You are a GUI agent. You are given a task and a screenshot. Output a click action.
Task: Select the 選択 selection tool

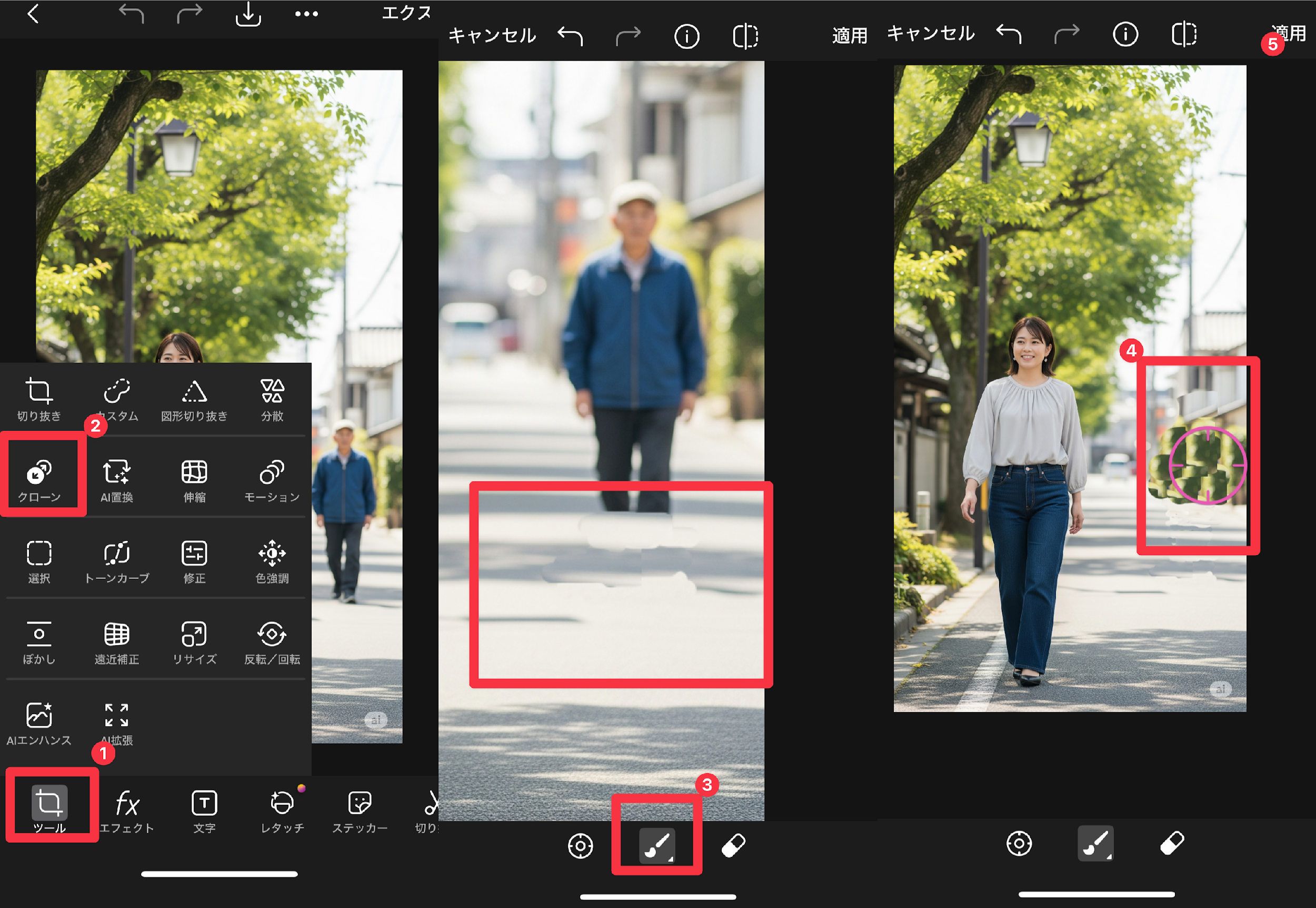pos(38,562)
